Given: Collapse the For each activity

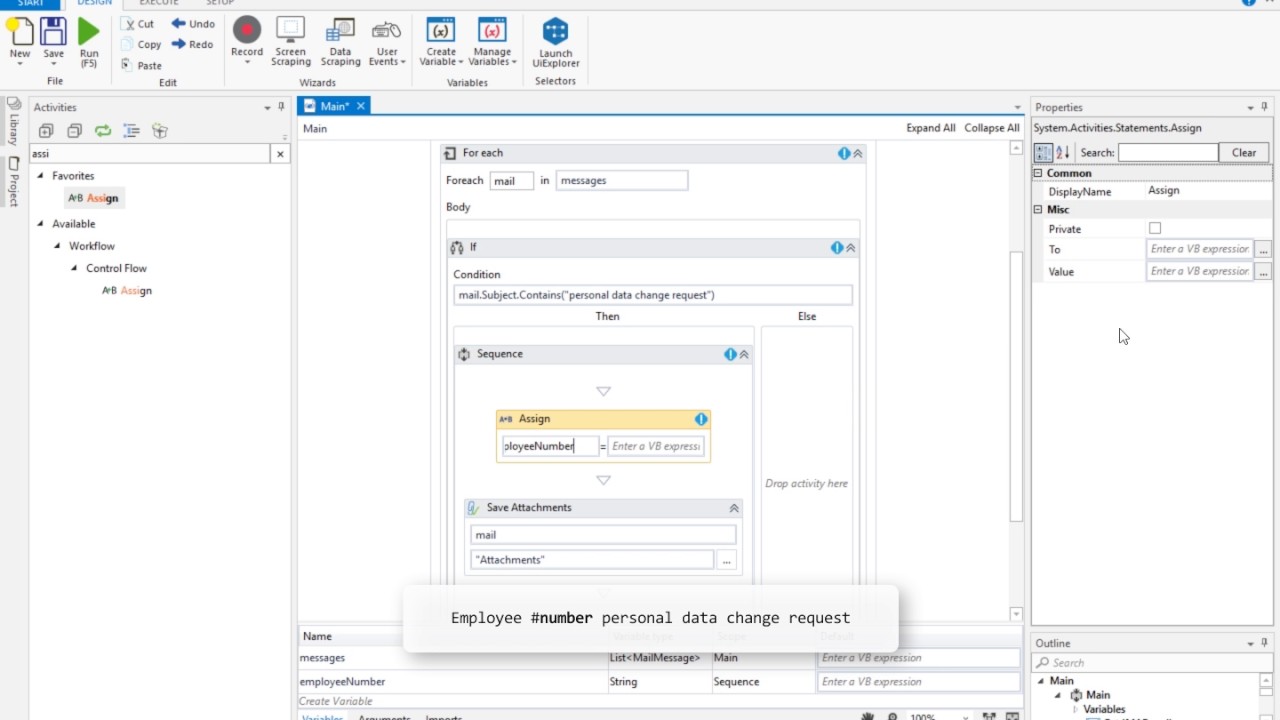Looking at the screenshot, I should (858, 154).
